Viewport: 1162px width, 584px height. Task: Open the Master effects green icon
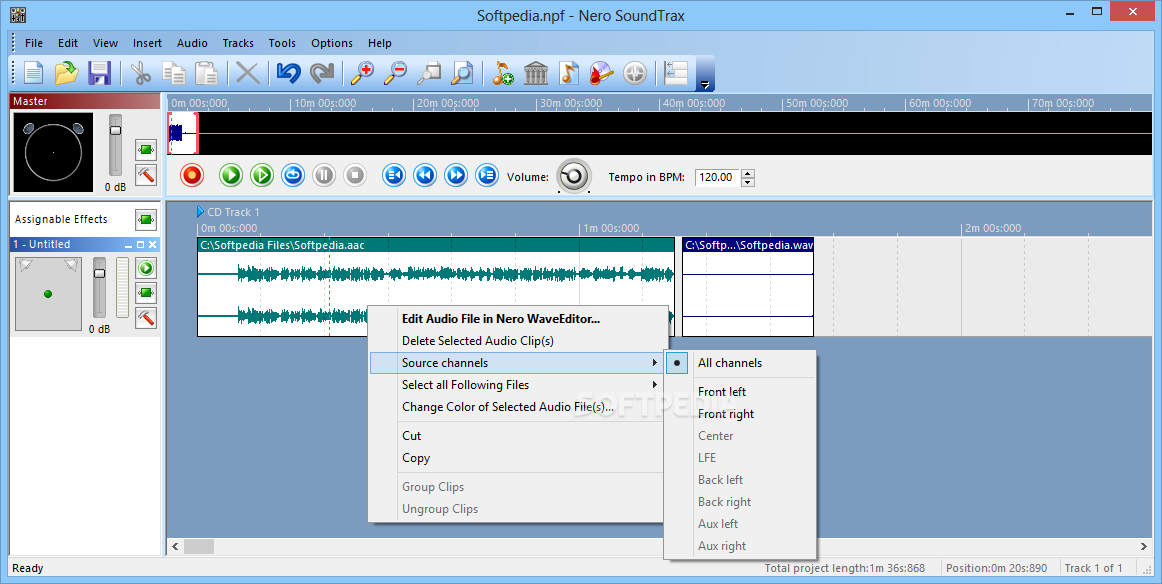click(x=146, y=150)
